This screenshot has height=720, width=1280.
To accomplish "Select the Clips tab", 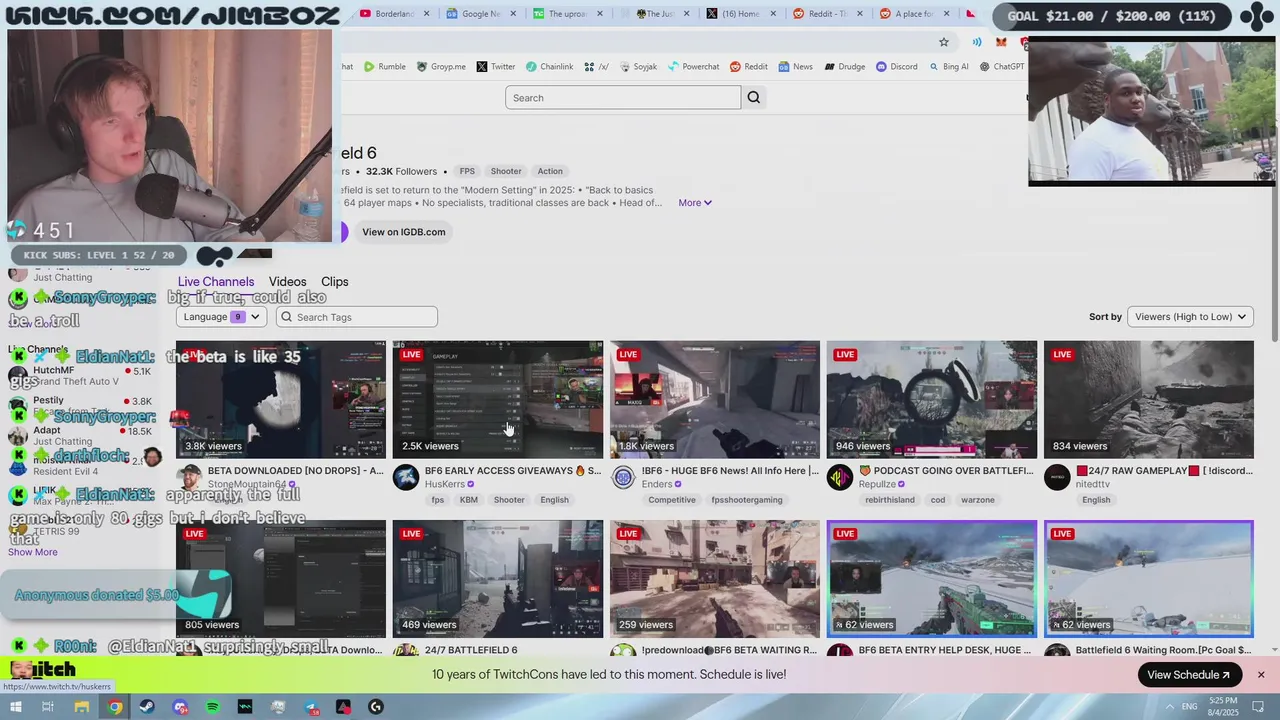I will [x=335, y=282].
